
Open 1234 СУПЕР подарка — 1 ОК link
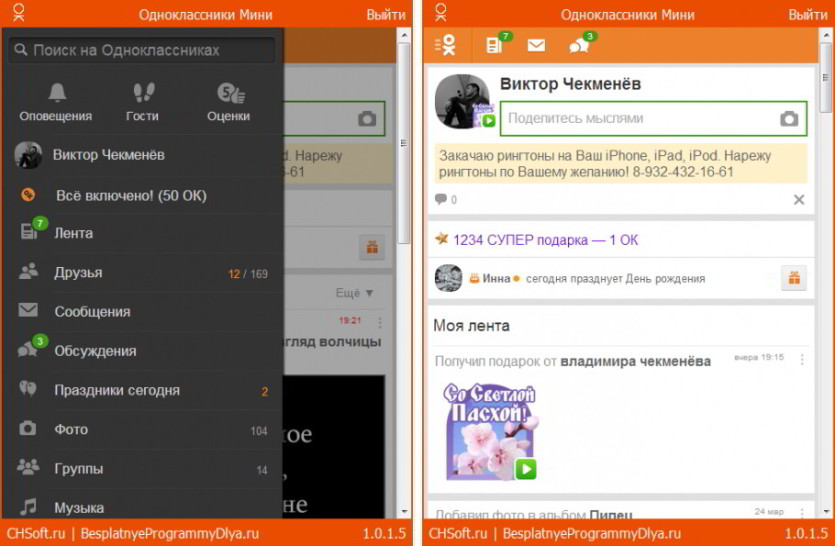point(545,240)
